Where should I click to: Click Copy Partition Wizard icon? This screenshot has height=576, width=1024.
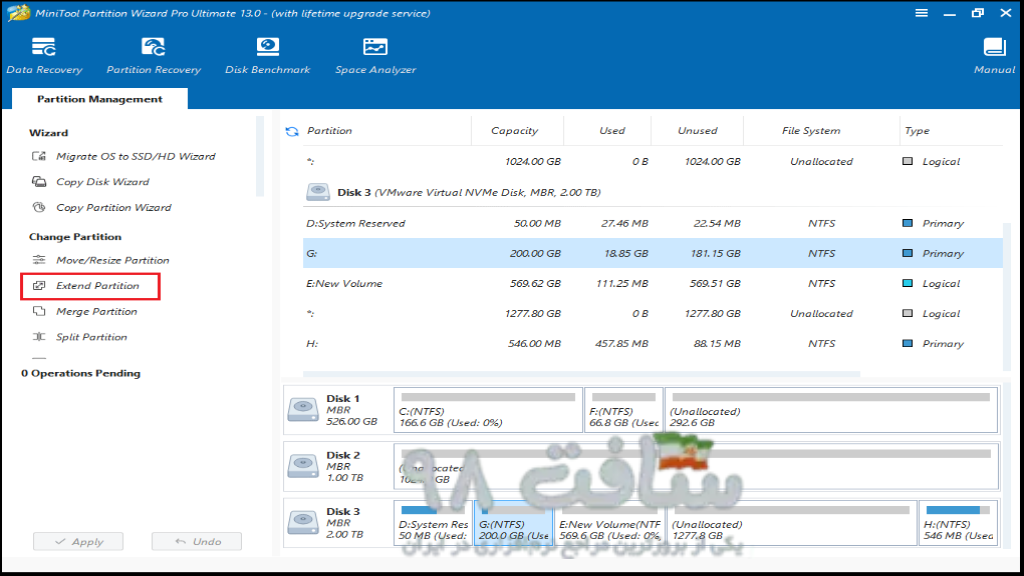[39, 207]
